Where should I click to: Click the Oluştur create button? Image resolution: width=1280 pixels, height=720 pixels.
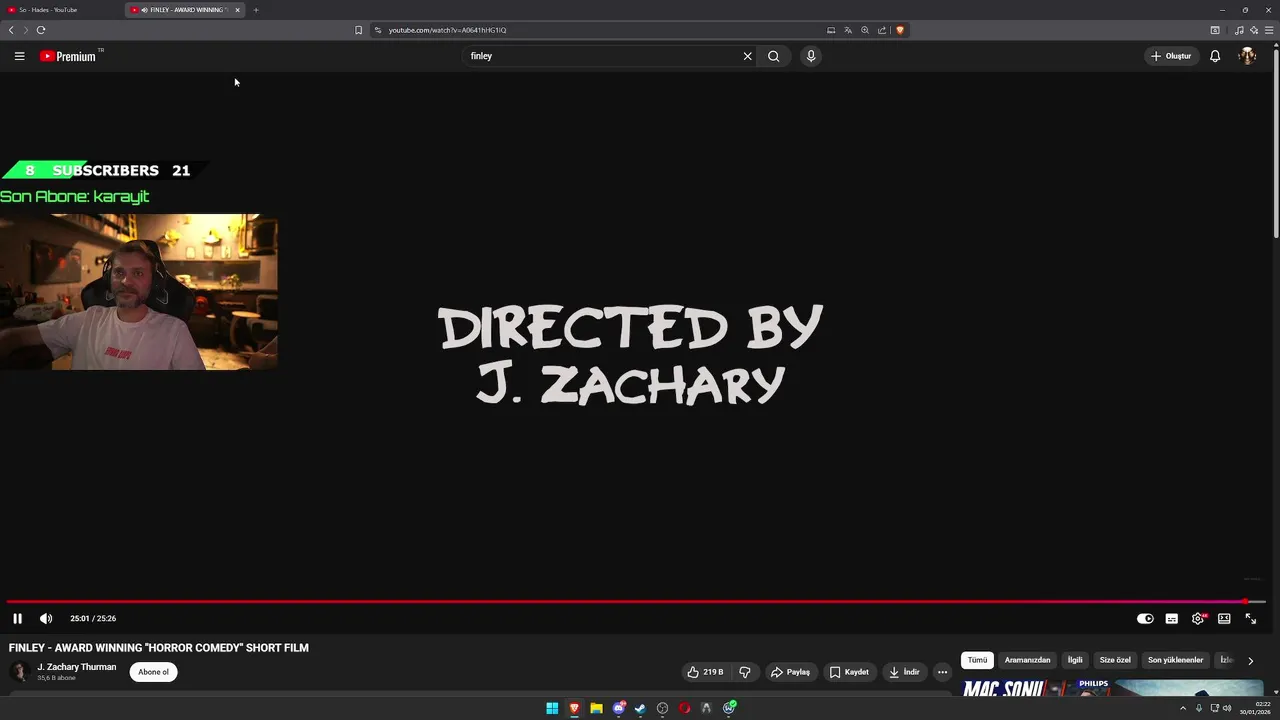pos(1171,56)
